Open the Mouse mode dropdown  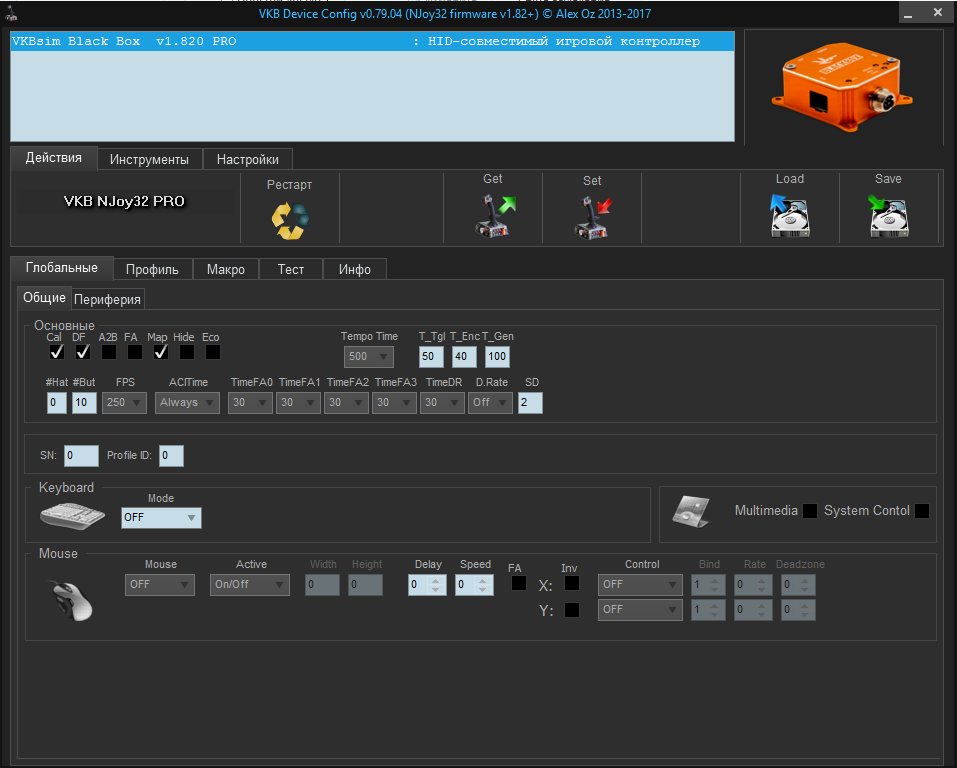click(159, 585)
